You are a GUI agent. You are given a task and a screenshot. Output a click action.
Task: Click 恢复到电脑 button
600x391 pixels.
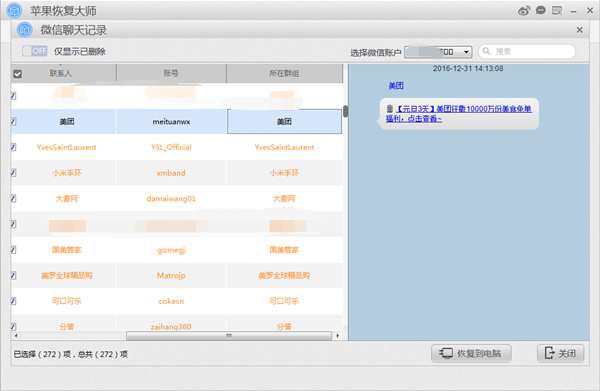click(471, 353)
